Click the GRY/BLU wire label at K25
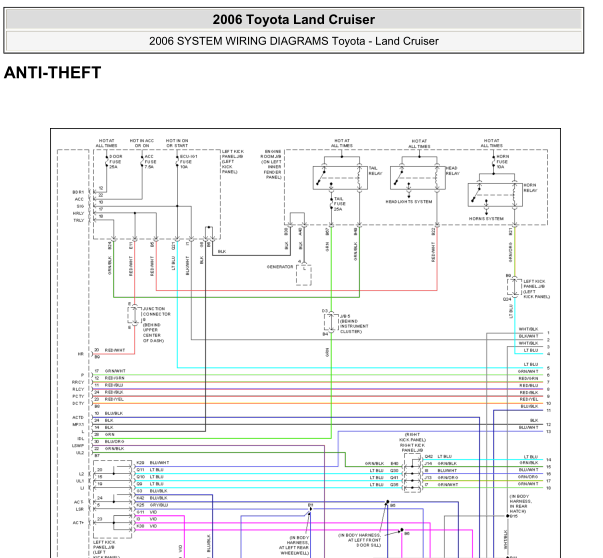 click(x=159, y=505)
